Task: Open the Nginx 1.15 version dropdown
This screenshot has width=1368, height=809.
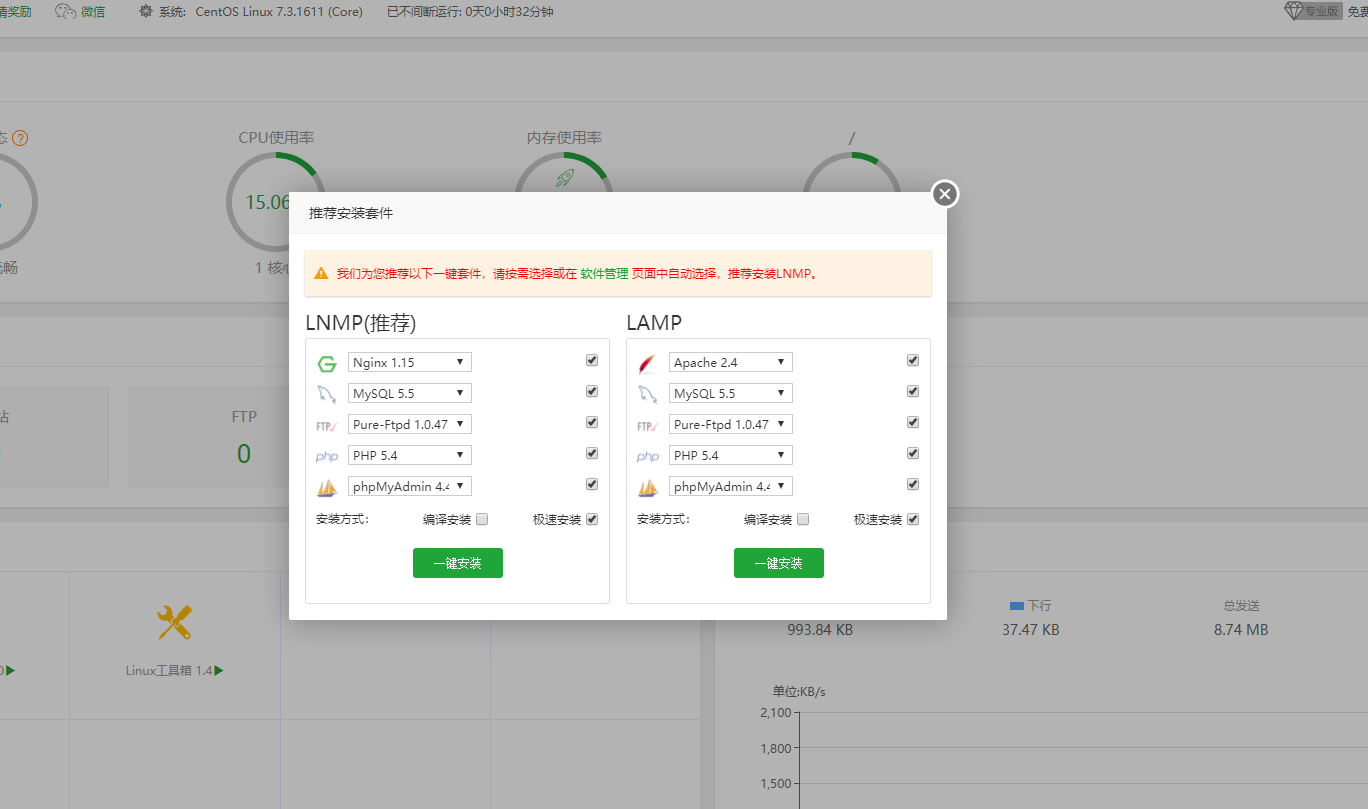Action: (410, 362)
